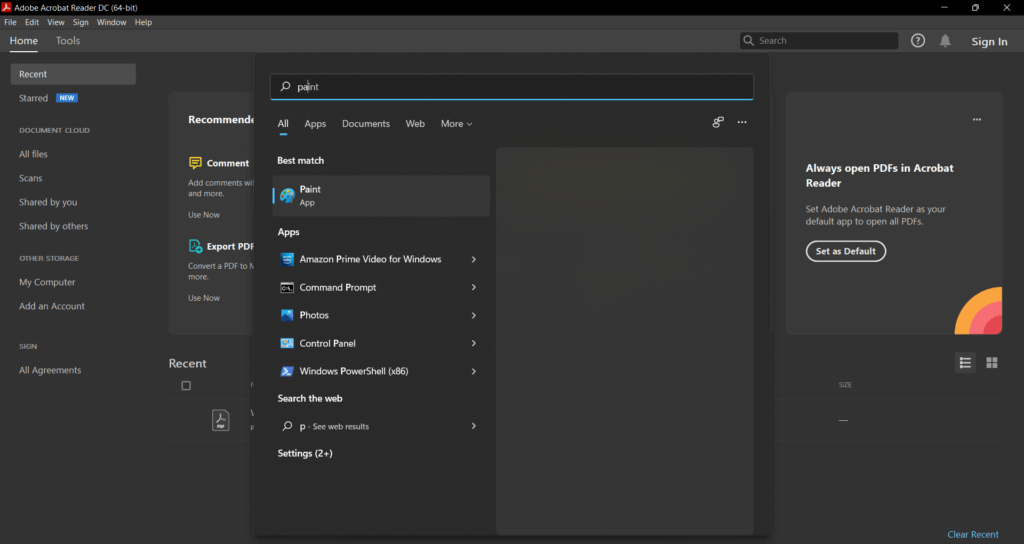1024x544 pixels.
Task: Click the PDF file icon in Recent list
Action: (221, 420)
